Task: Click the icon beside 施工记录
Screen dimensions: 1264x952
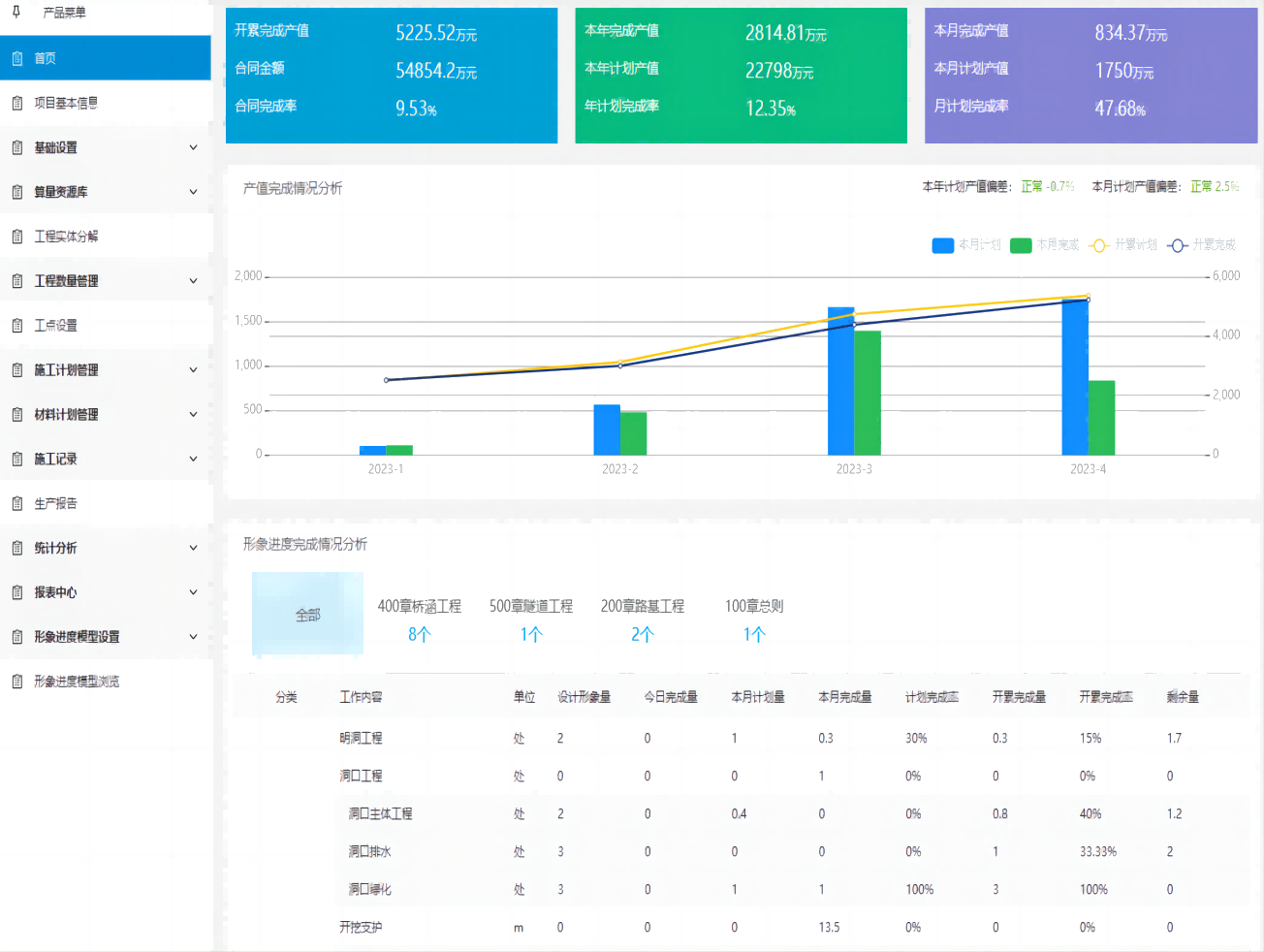Action: point(17,459)
